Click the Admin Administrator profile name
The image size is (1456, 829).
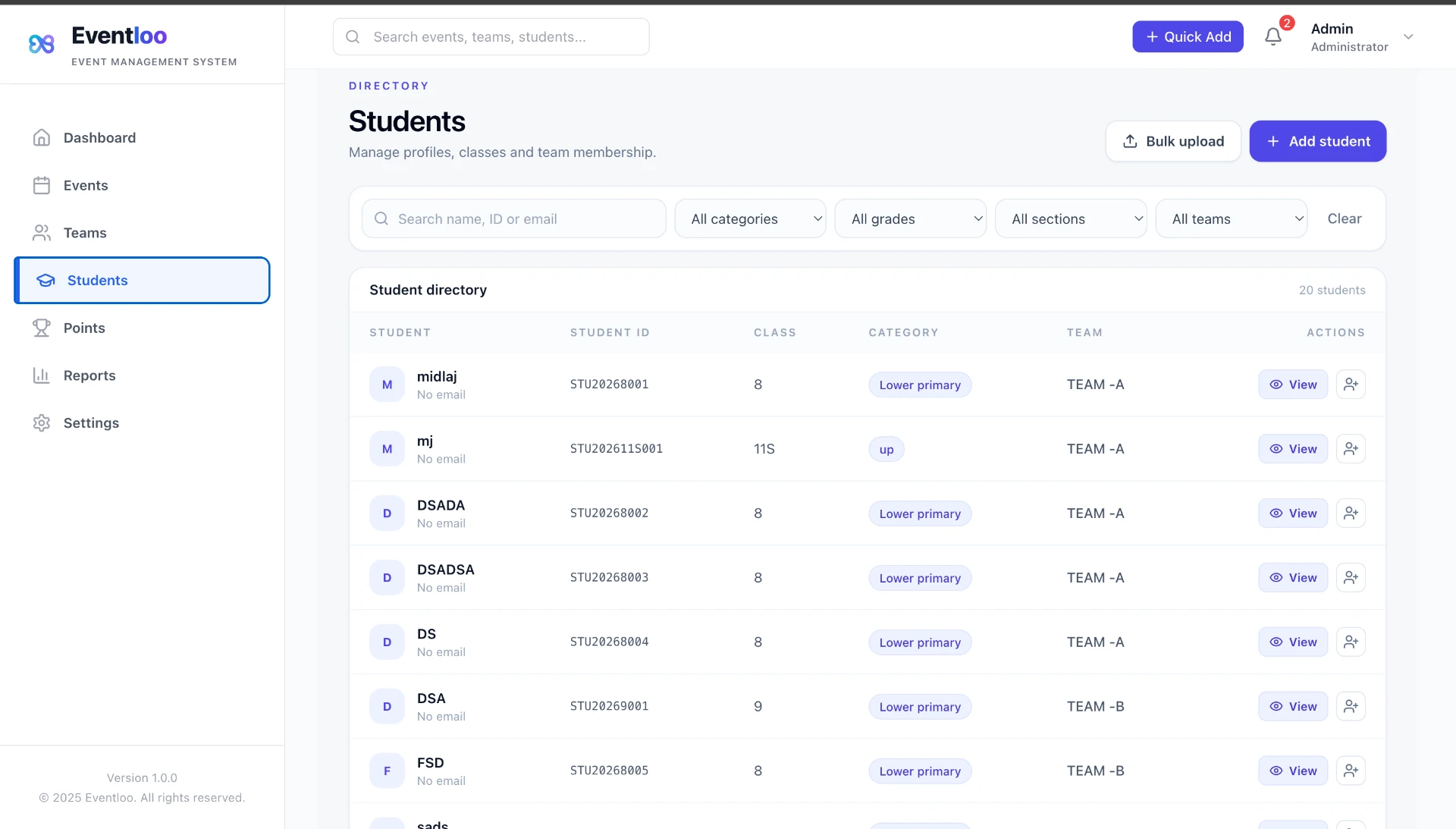[1349, 36]
